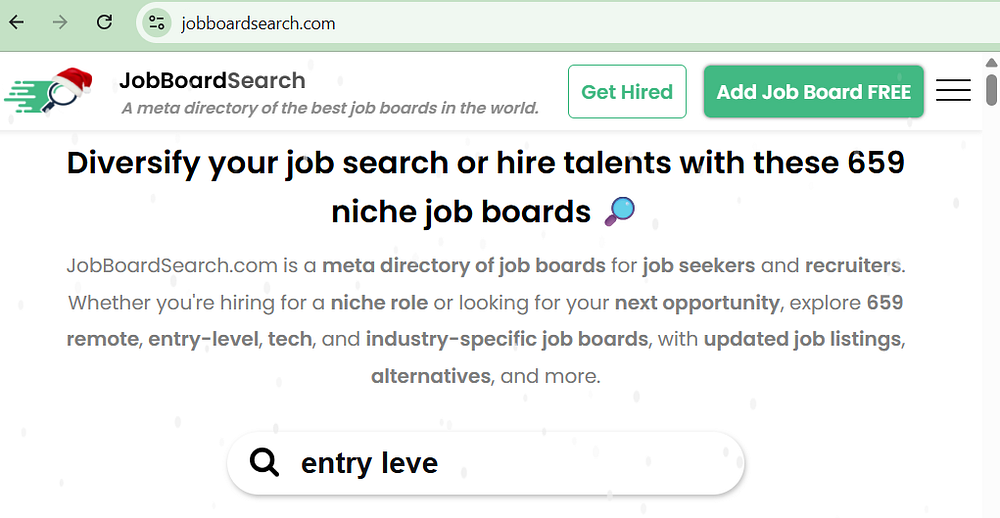
Task: Click the Santa-hat magnifier logo icon
Action: click(50, 92)
